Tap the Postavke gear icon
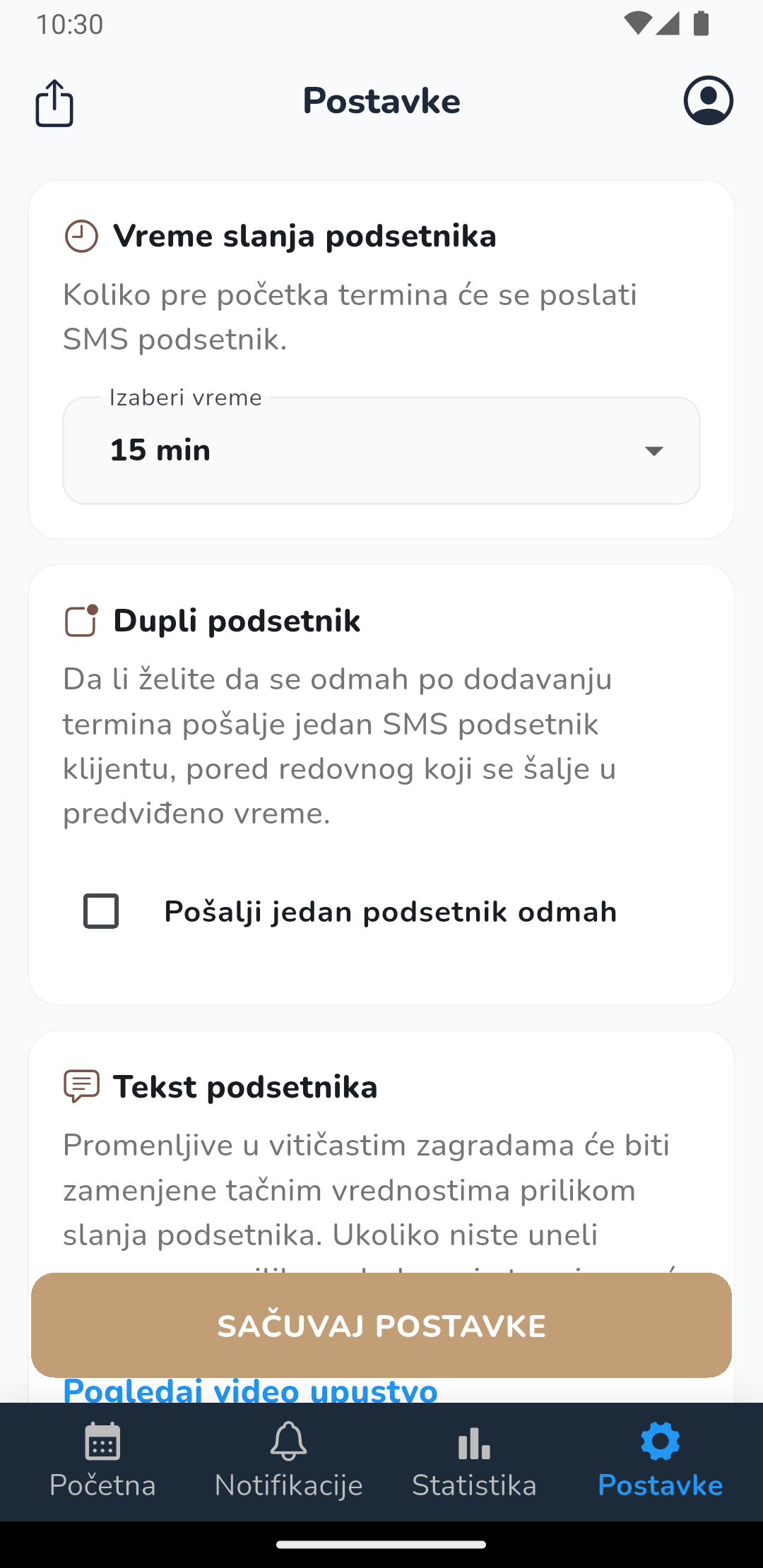The width and height of the screenshot is (763, 1568). (660, 1442)
